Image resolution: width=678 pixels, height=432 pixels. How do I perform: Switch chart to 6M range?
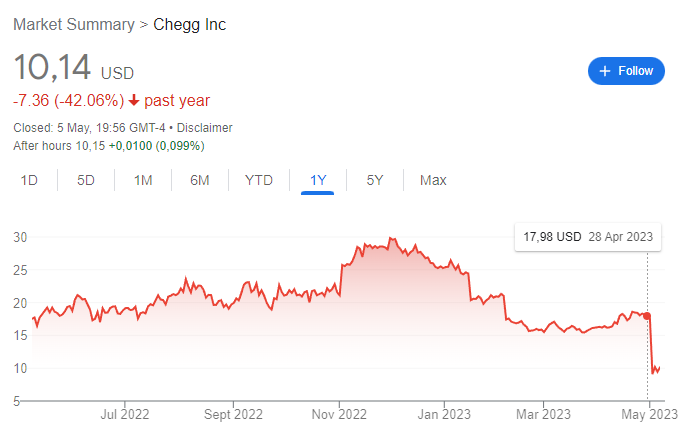tap(200, 180)
